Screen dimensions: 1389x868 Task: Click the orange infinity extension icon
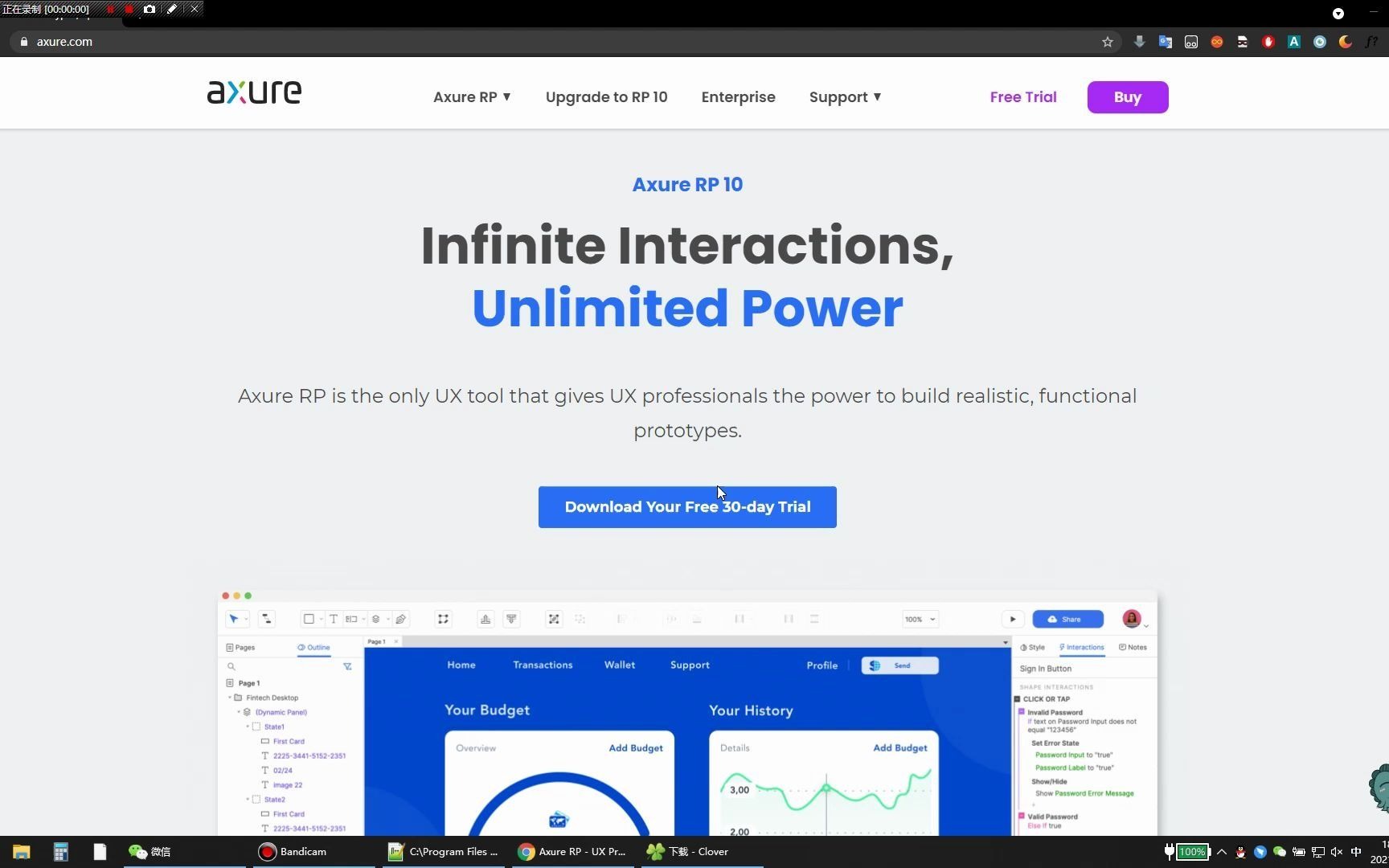click(1217, 42)
